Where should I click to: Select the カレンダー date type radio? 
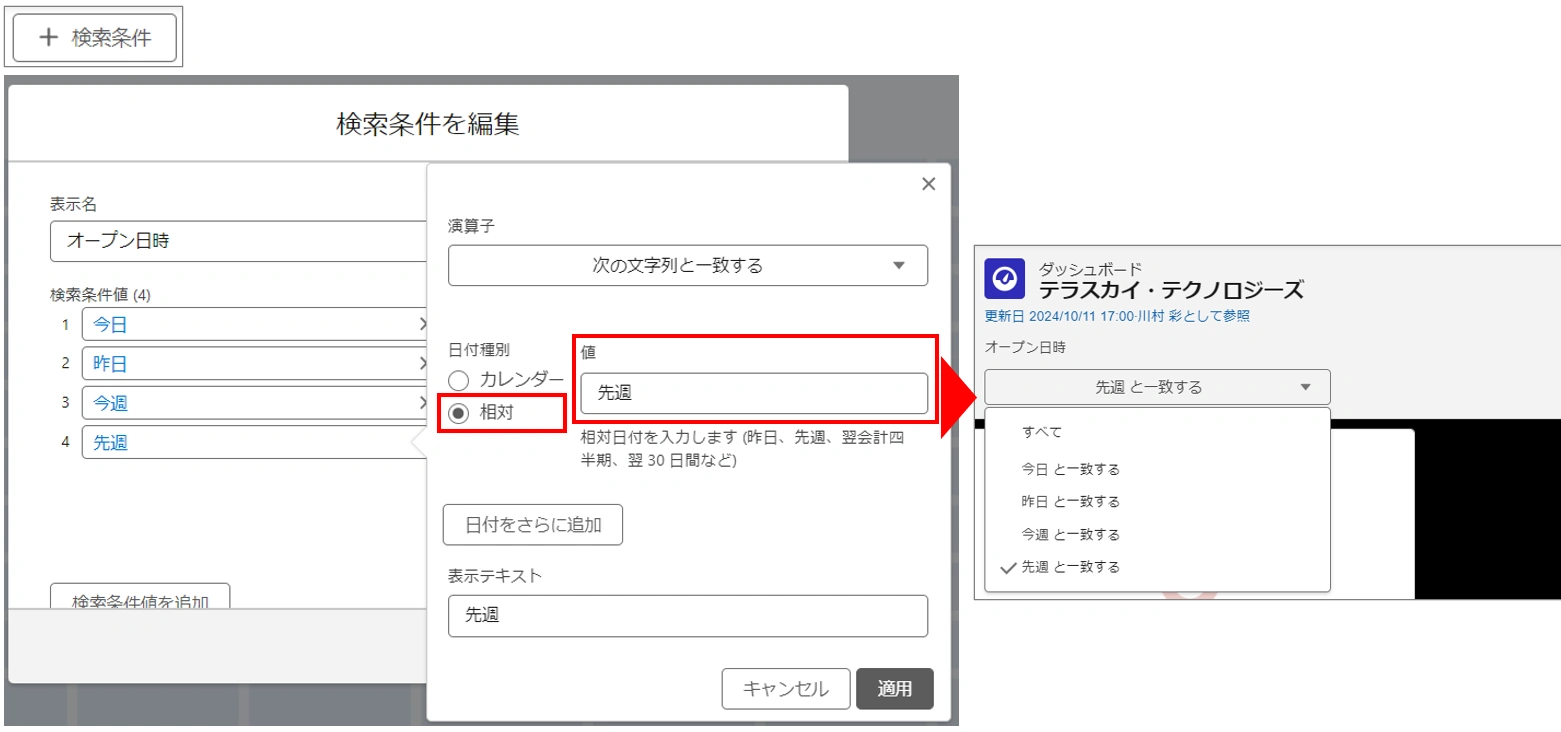coord(458,380)
